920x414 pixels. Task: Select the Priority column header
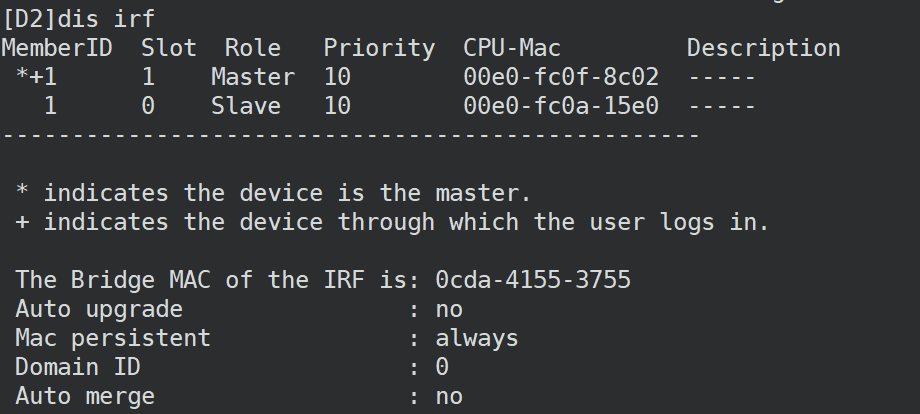coord(379,48)
